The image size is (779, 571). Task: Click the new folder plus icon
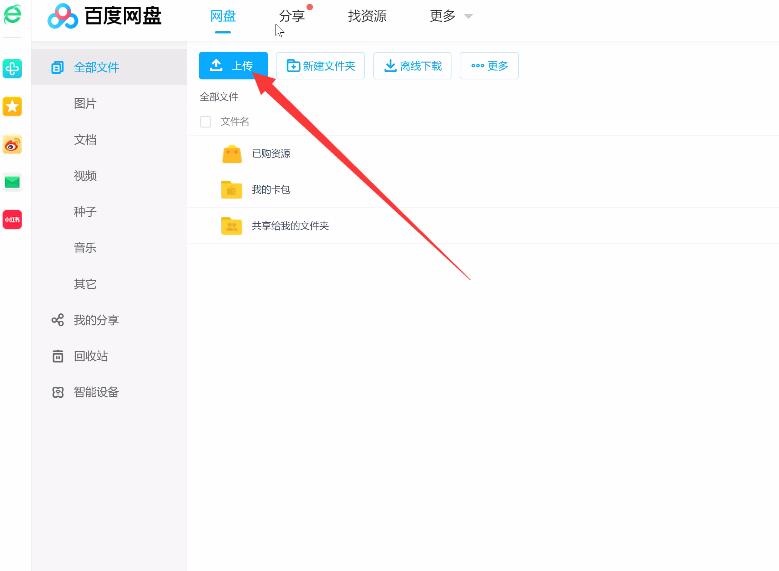(293, 66)
